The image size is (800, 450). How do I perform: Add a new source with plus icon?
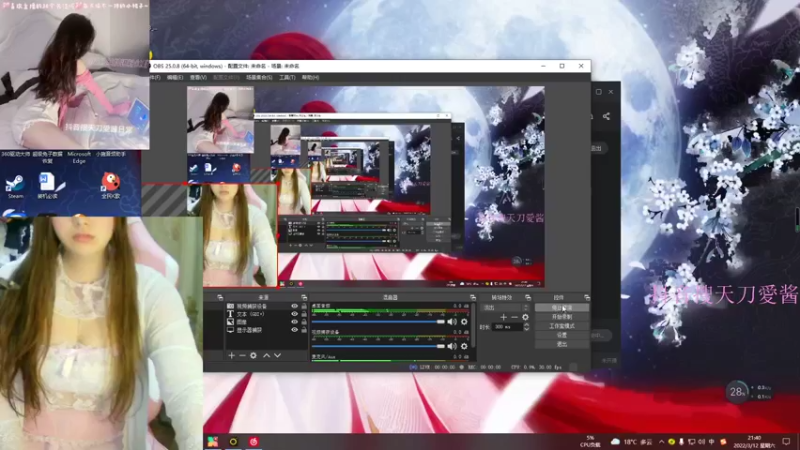coord(231,355)
